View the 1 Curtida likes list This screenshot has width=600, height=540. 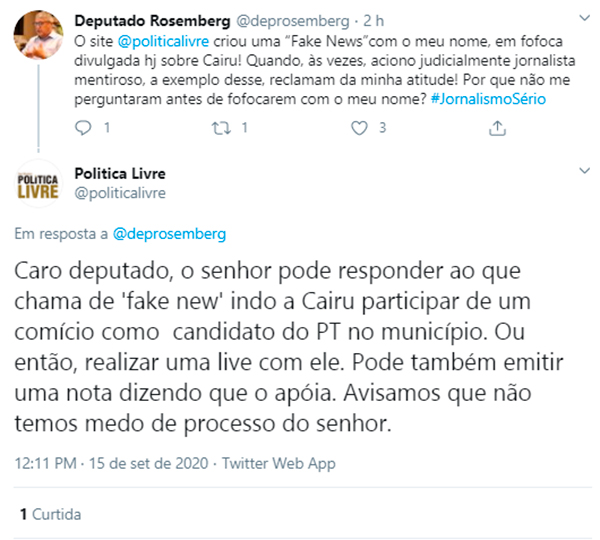click(50, 515)
